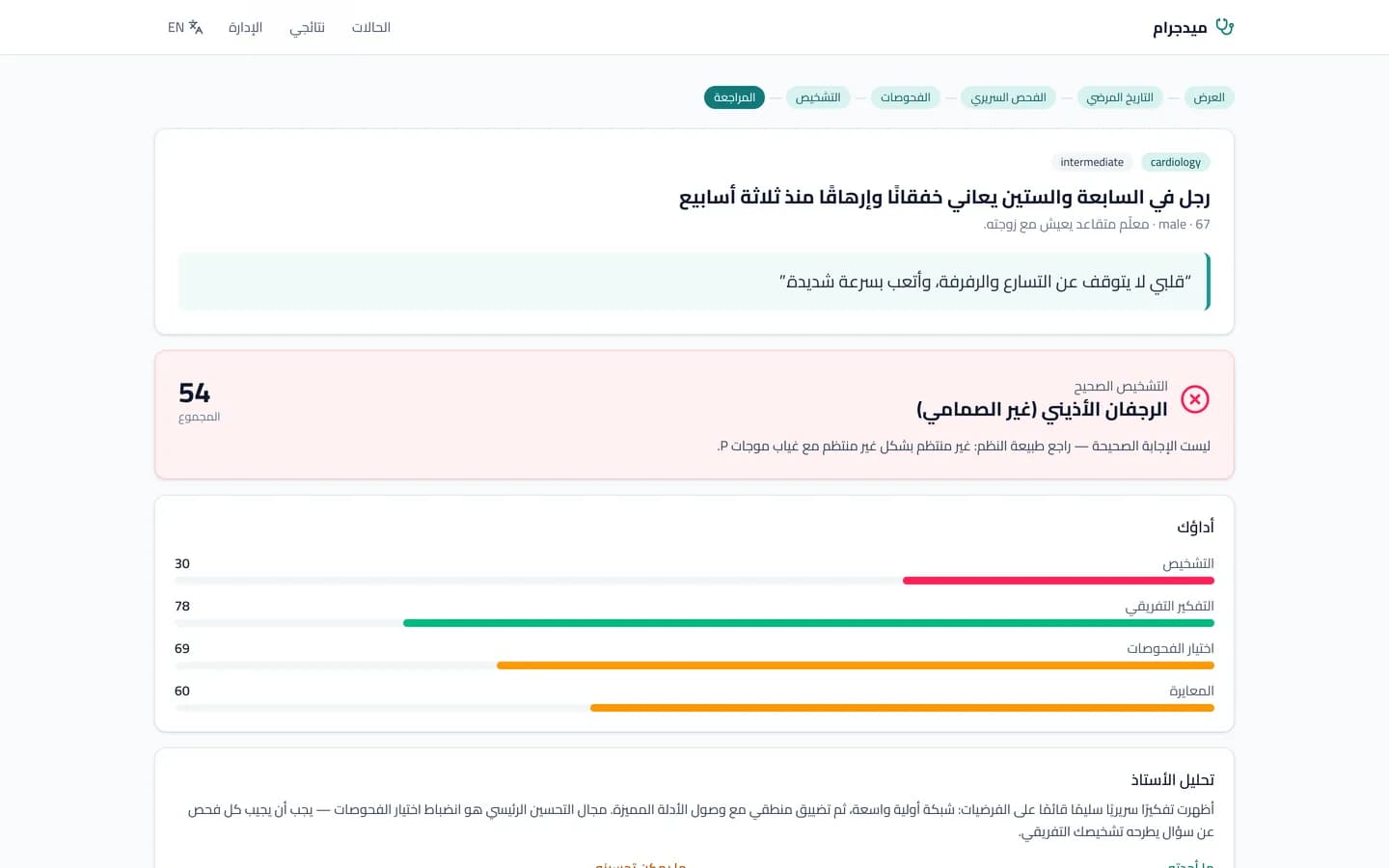
Task: Click the feedback line mentioning موجات P
Action: (964, 446)
